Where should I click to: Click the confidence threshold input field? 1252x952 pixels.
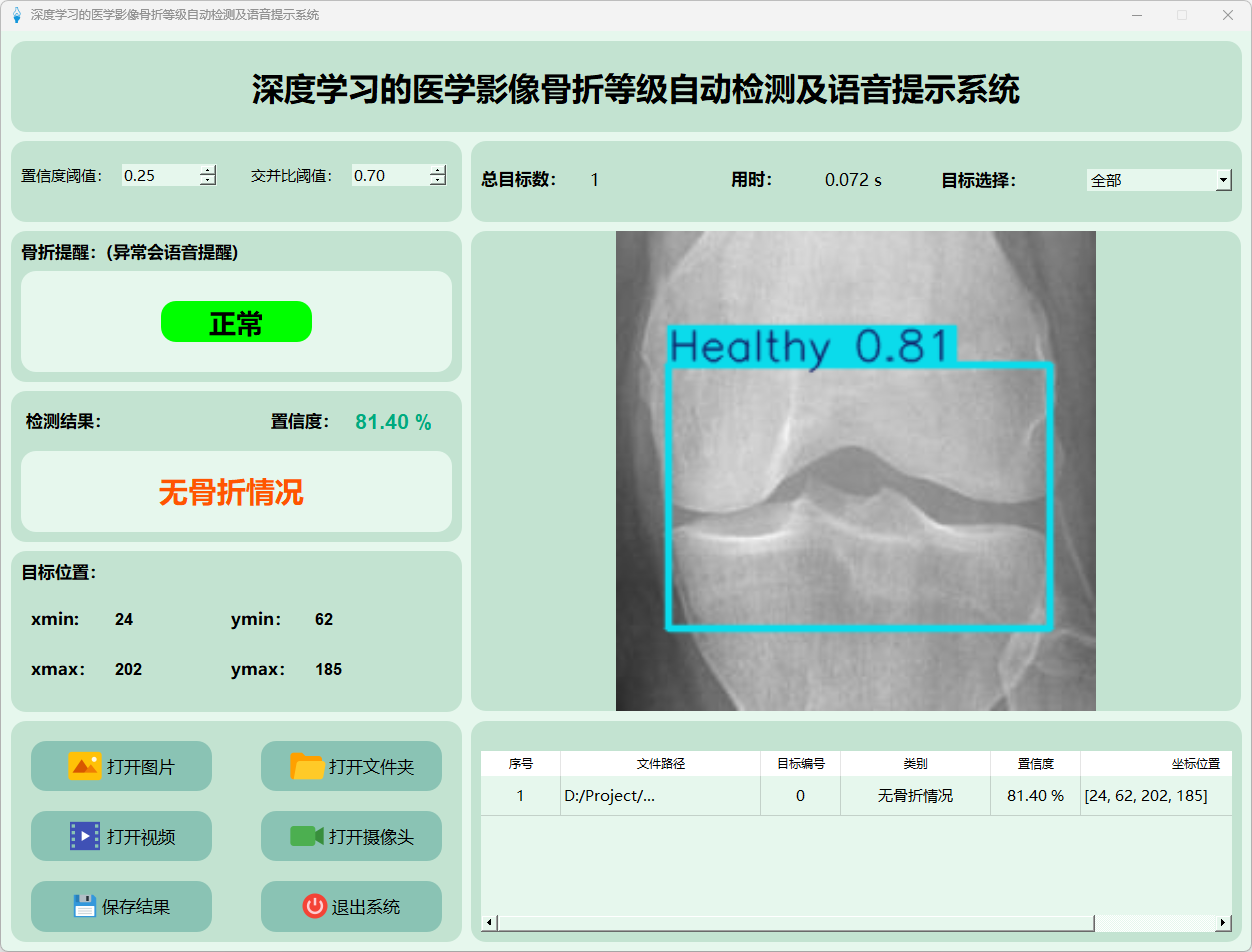[159, 176]
